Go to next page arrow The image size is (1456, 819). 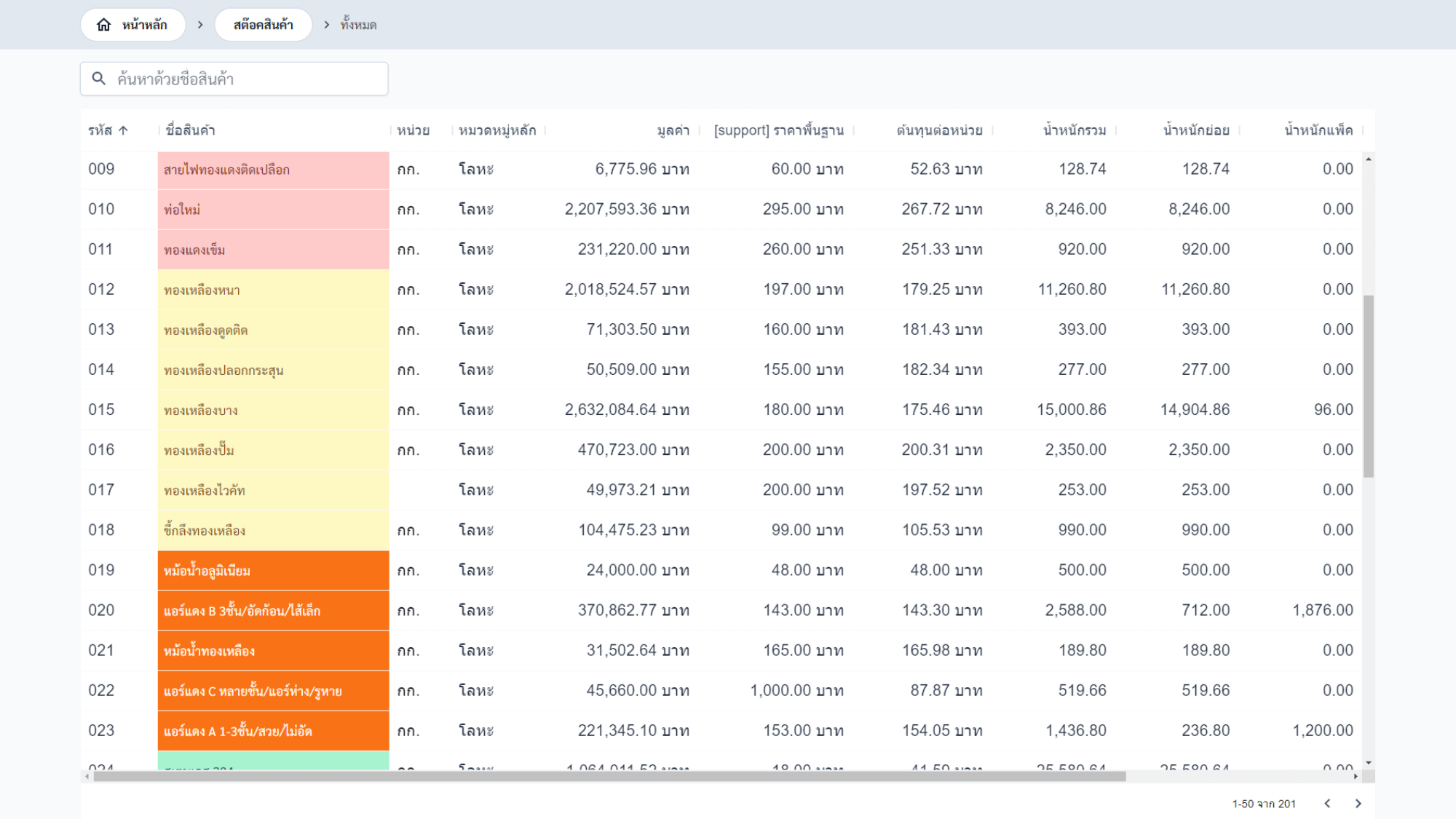[1358, 804]
